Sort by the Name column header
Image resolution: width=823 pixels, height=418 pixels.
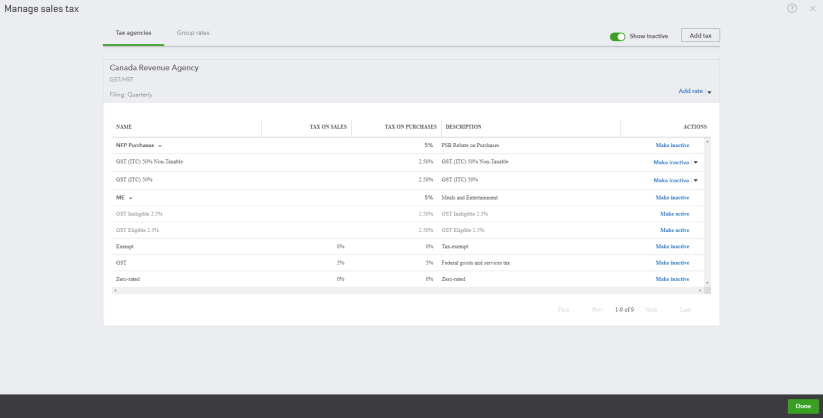click(124, 127)
